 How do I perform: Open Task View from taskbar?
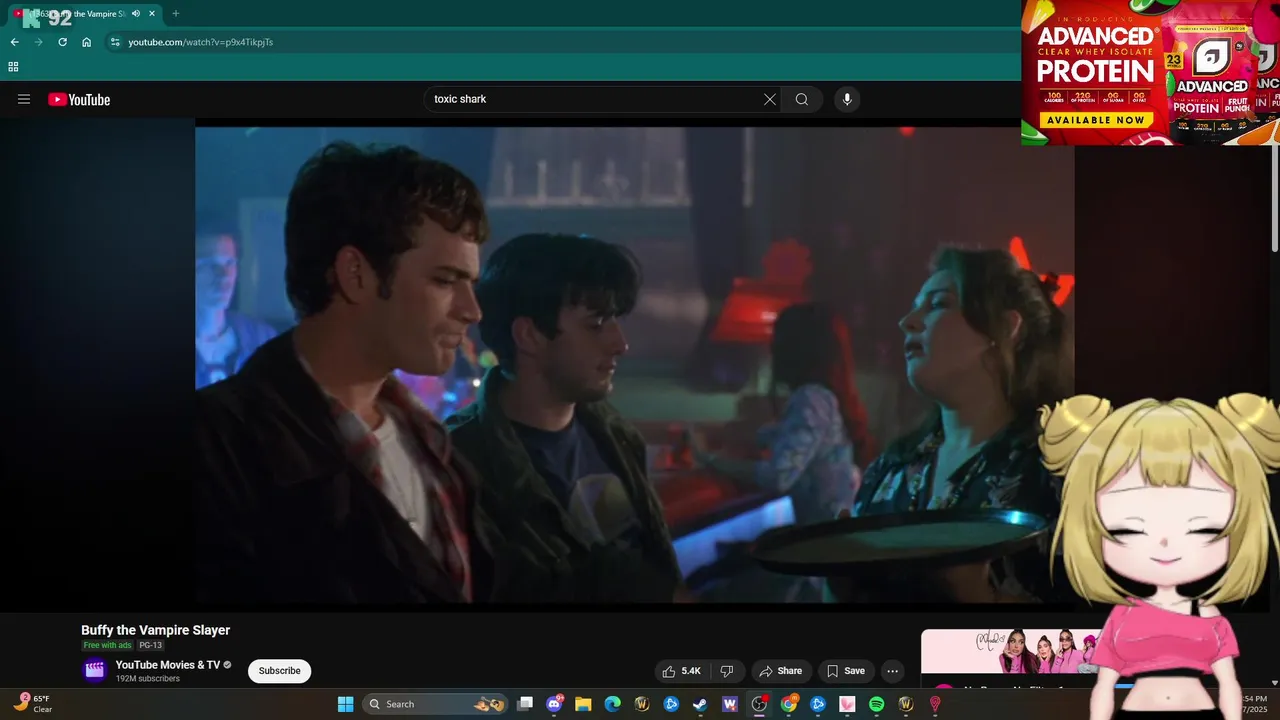525,704
